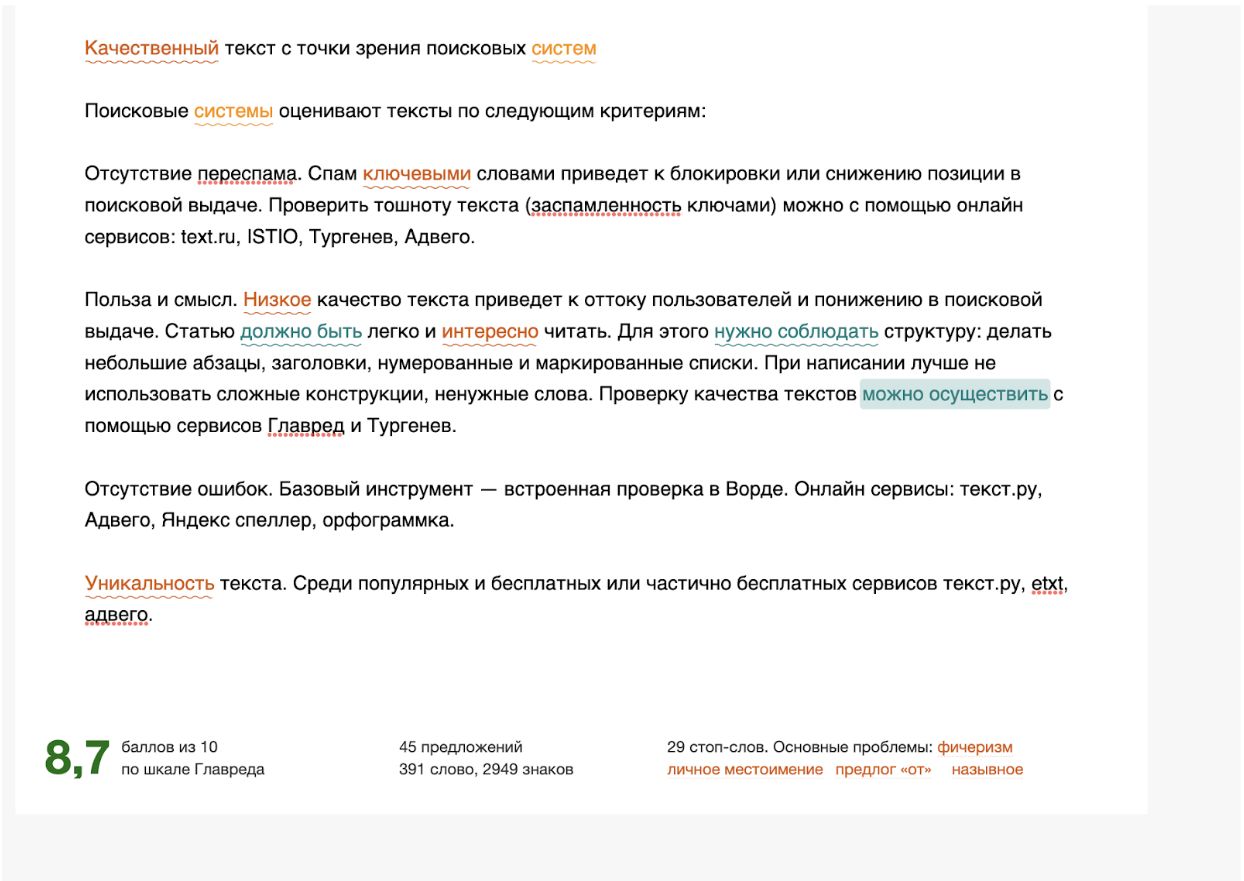The width and height of the screenshot is (1244, 881).
Task: Select the "назывное" problem link
Action: pyautogui.click(x=987, y=770)
